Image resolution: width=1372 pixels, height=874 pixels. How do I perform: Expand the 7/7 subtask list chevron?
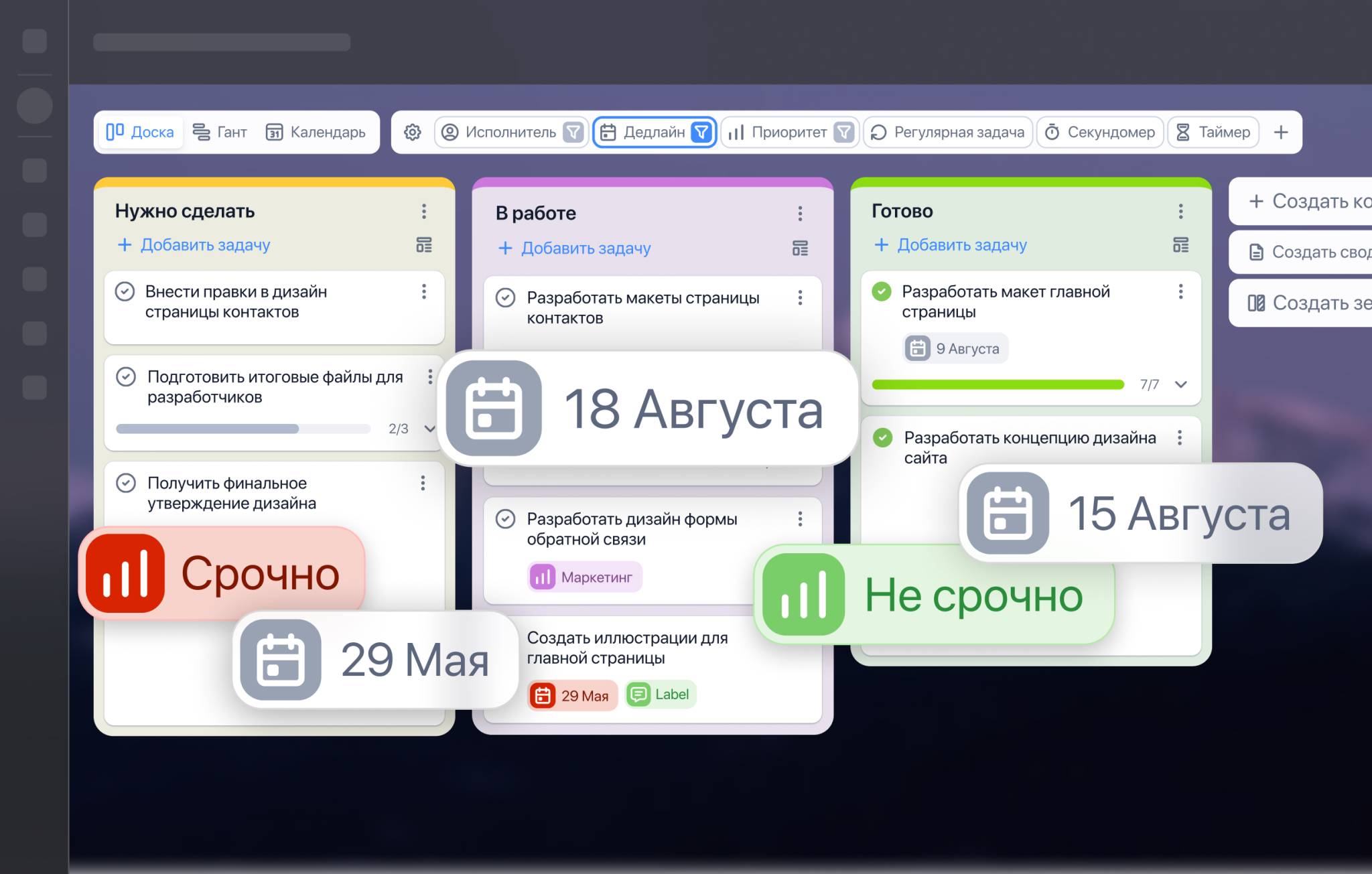[x=1181, y=384]
